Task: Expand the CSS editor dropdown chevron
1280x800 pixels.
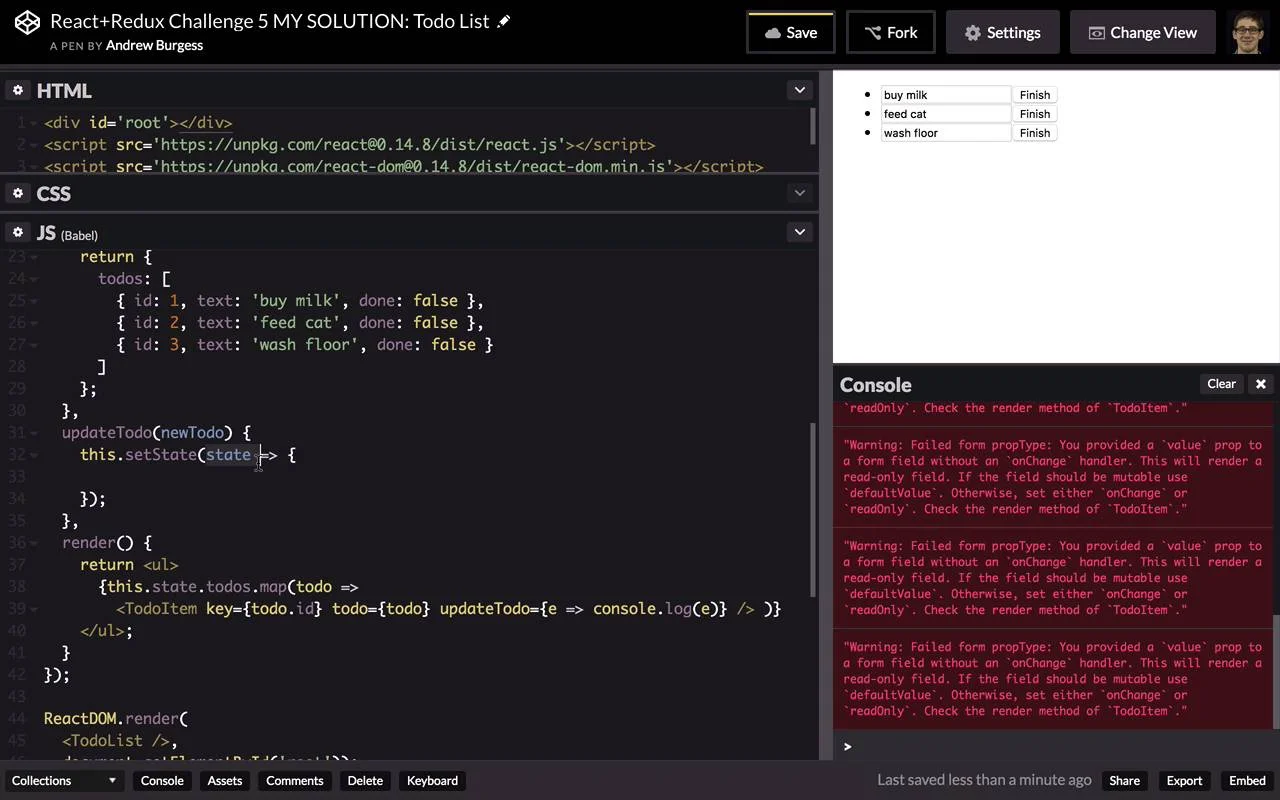Action: pos(800,193)
